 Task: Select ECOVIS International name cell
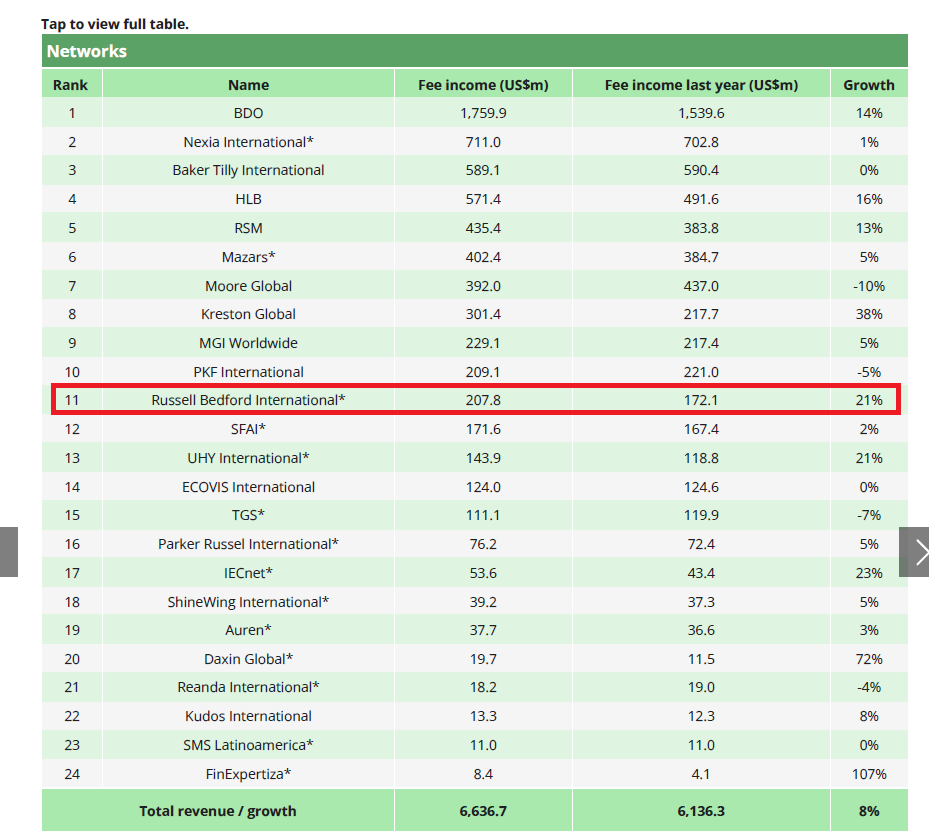click(248, 487)
